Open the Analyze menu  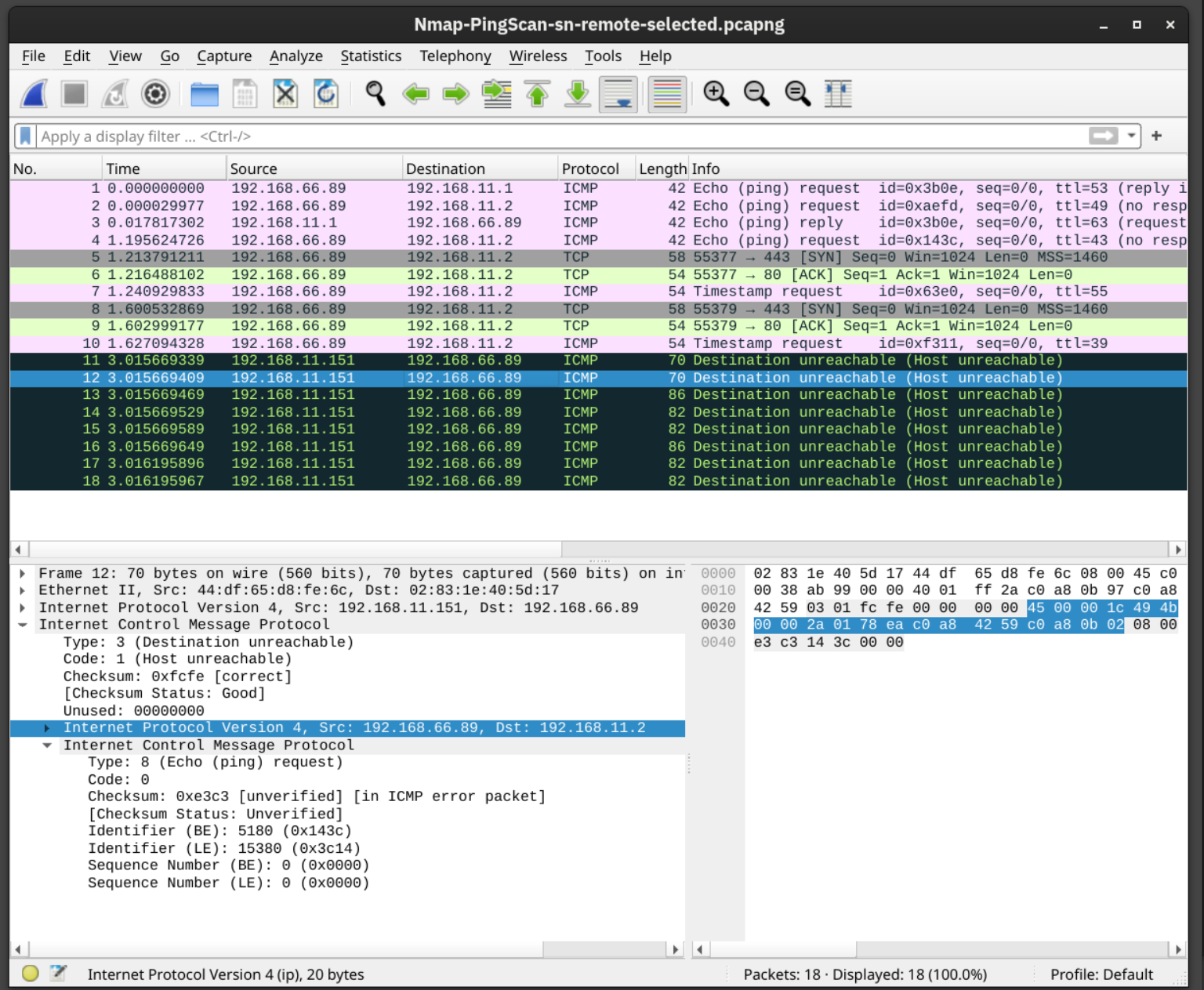[296, 56]
